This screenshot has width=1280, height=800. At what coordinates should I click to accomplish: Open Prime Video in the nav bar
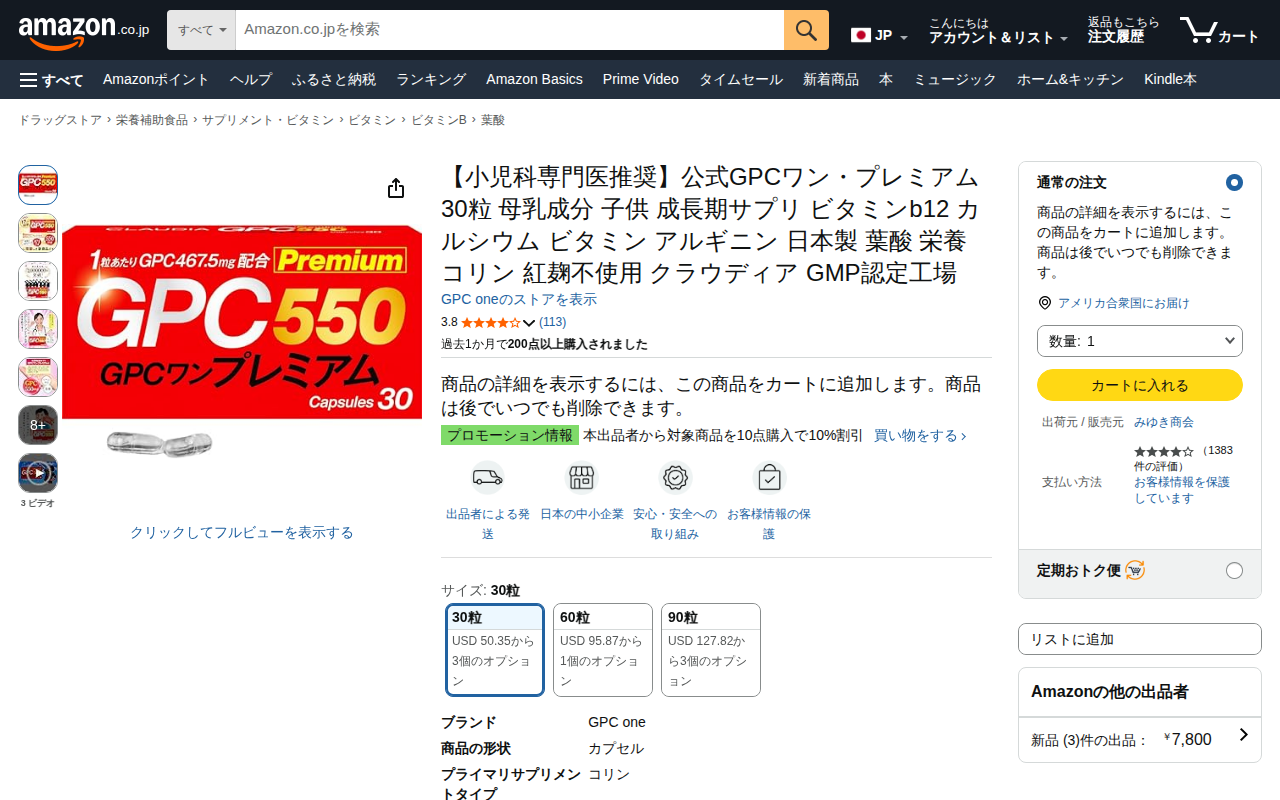(641, 80)
